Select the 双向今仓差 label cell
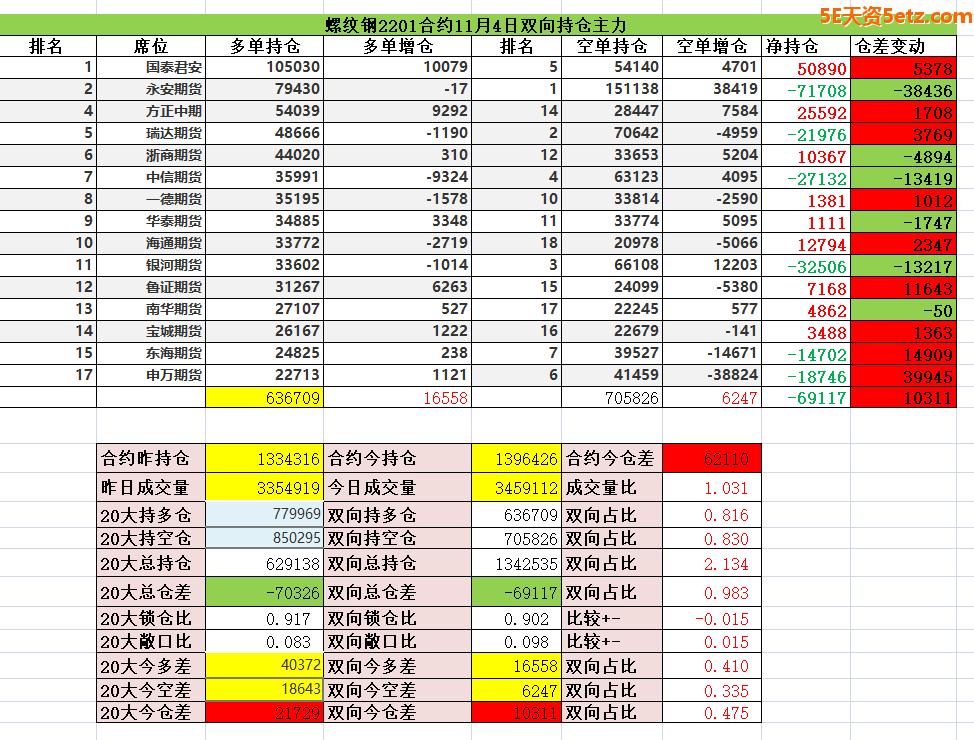The height and width of the screenshot is (740, 974). [398, 713]
